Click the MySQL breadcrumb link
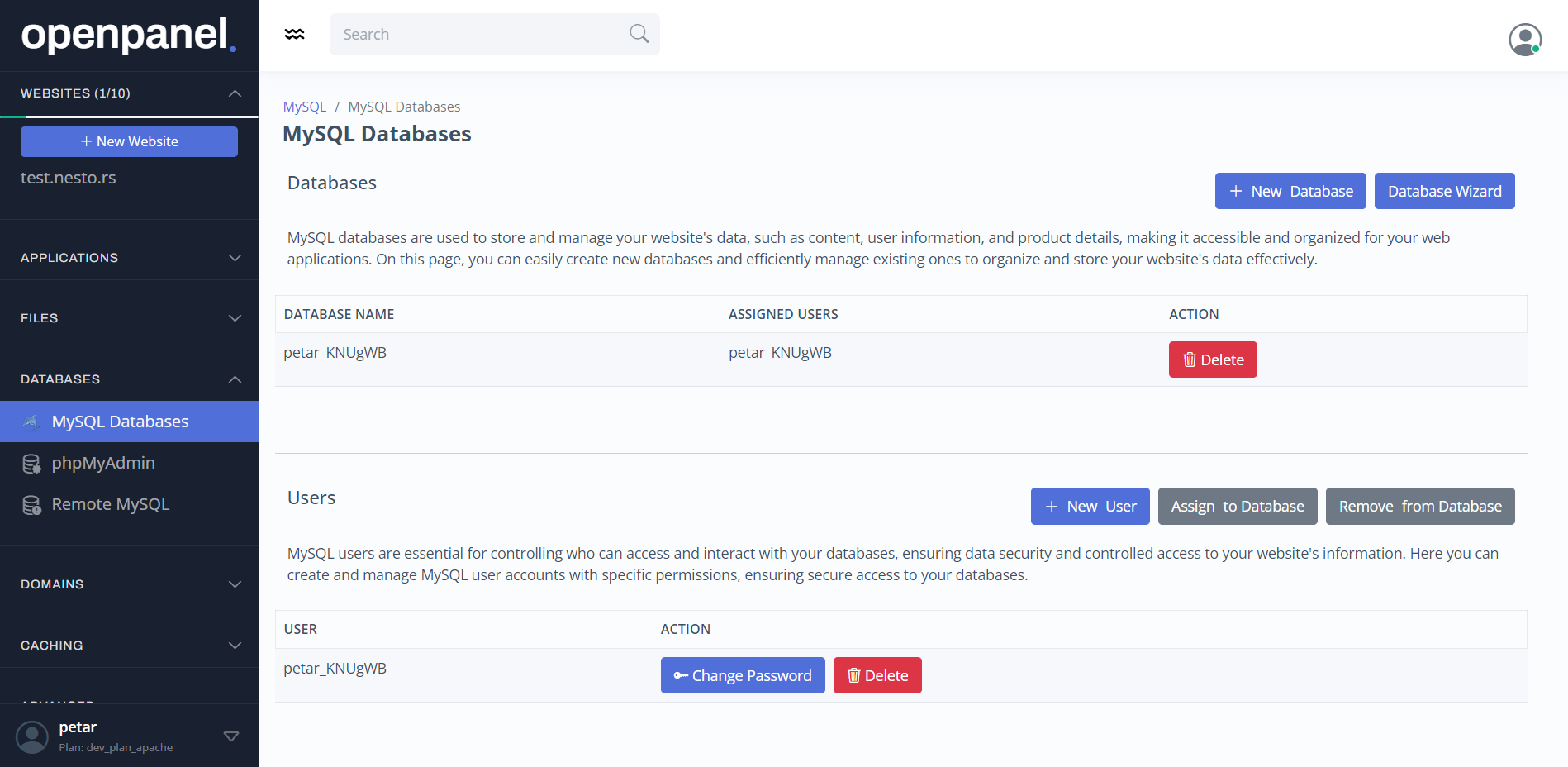1568x767 pixels. click(x=304, y=107)
